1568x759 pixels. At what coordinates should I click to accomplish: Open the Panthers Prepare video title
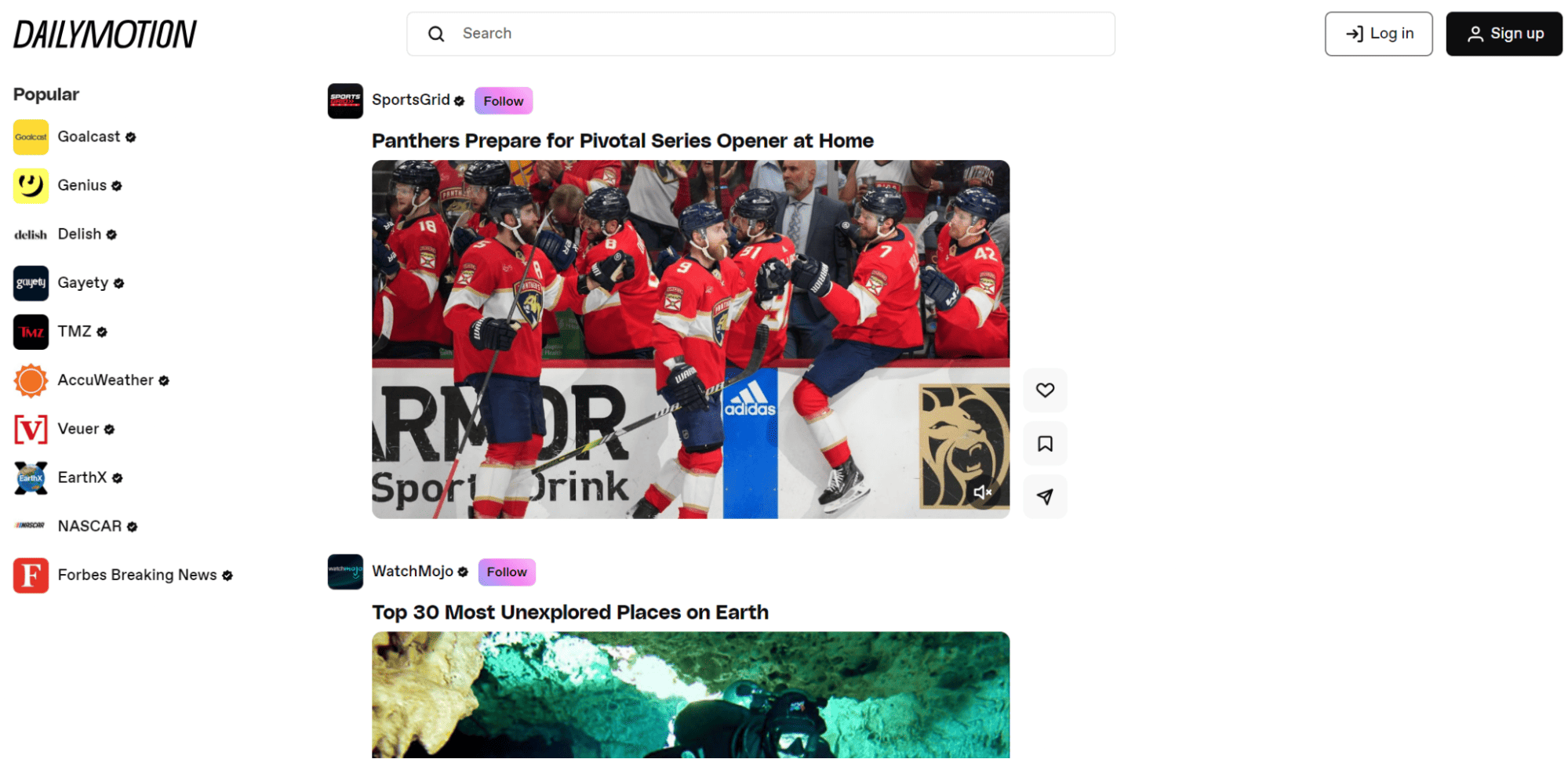point(622,141)
